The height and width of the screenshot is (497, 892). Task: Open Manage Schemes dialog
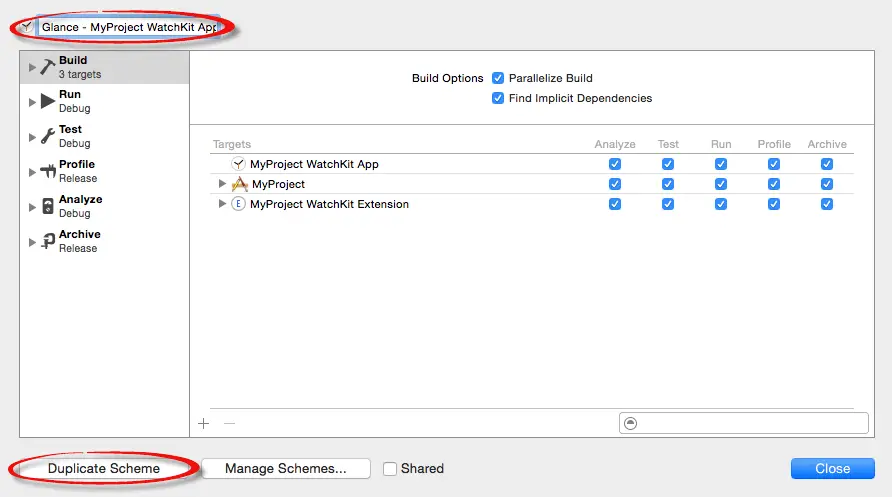[286, 468]
